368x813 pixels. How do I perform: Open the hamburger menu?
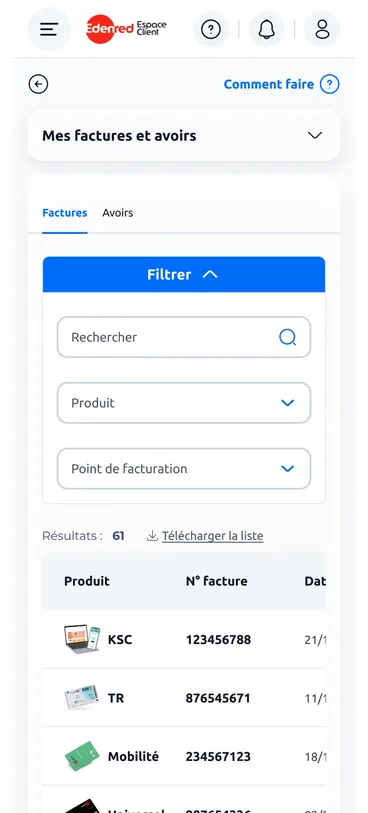pos(49,30)
